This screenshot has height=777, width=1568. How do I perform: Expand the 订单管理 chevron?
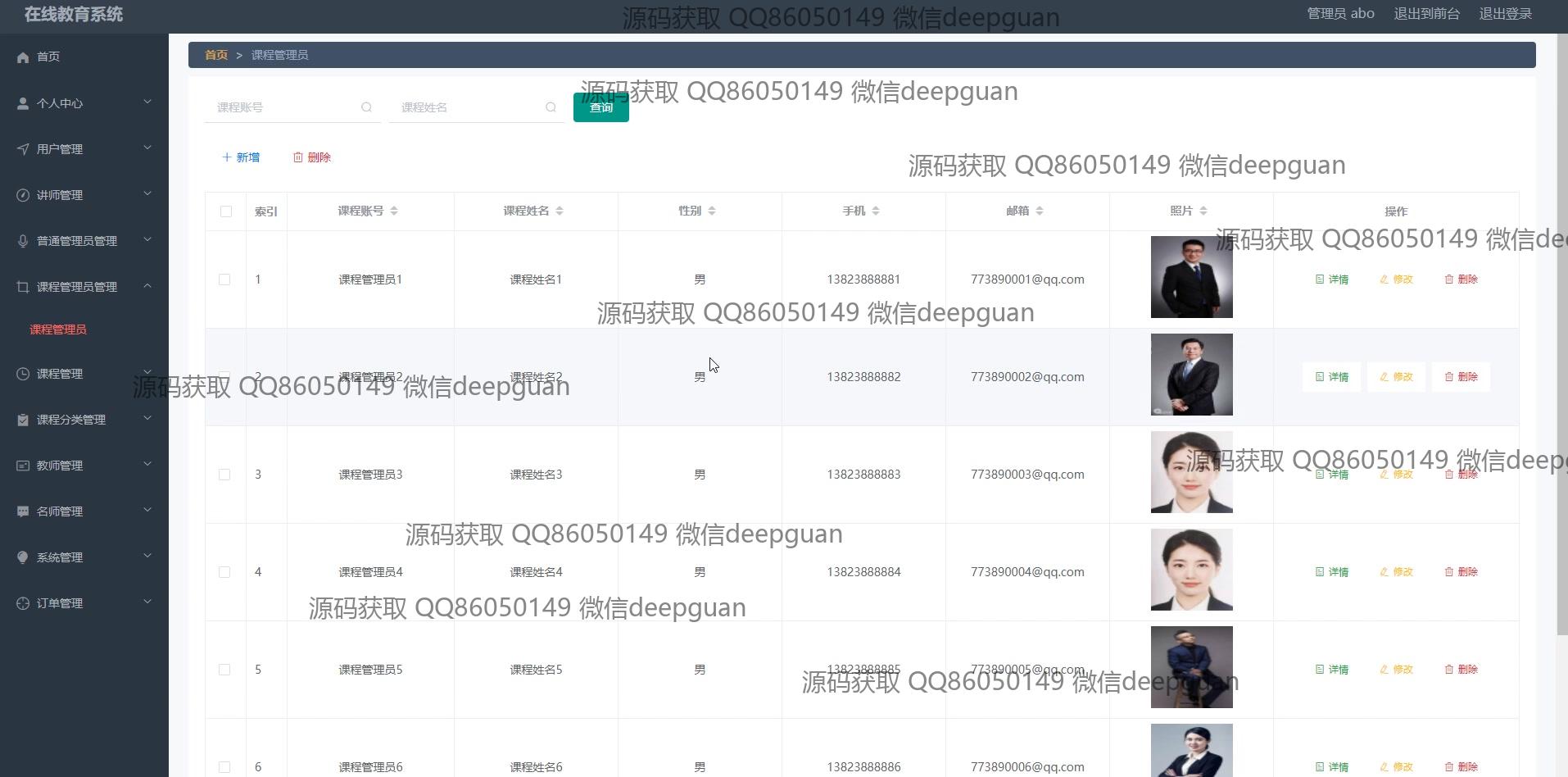tap(147, 602)
